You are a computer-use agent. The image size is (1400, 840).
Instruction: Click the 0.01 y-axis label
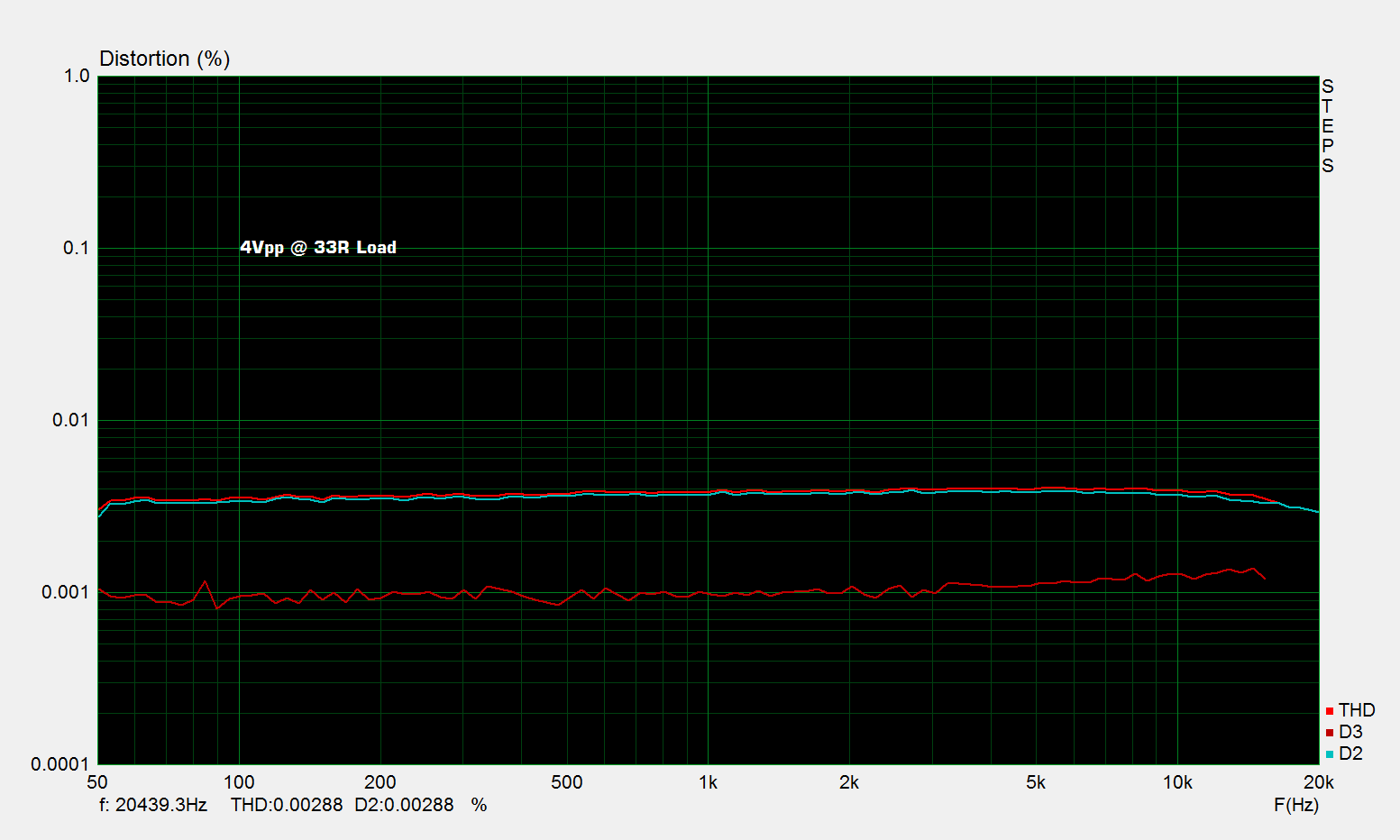pyautogui.click(x=71, y=420)
